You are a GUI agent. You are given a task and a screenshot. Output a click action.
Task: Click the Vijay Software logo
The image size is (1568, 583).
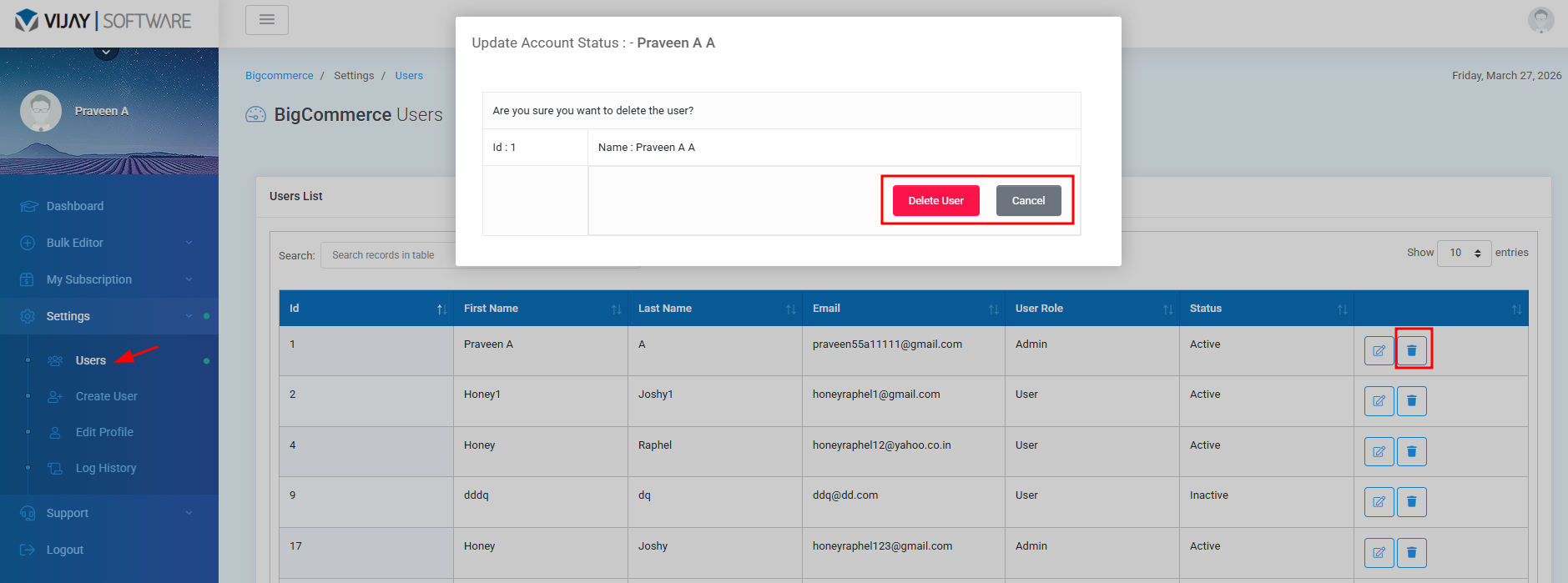(103, 21)
